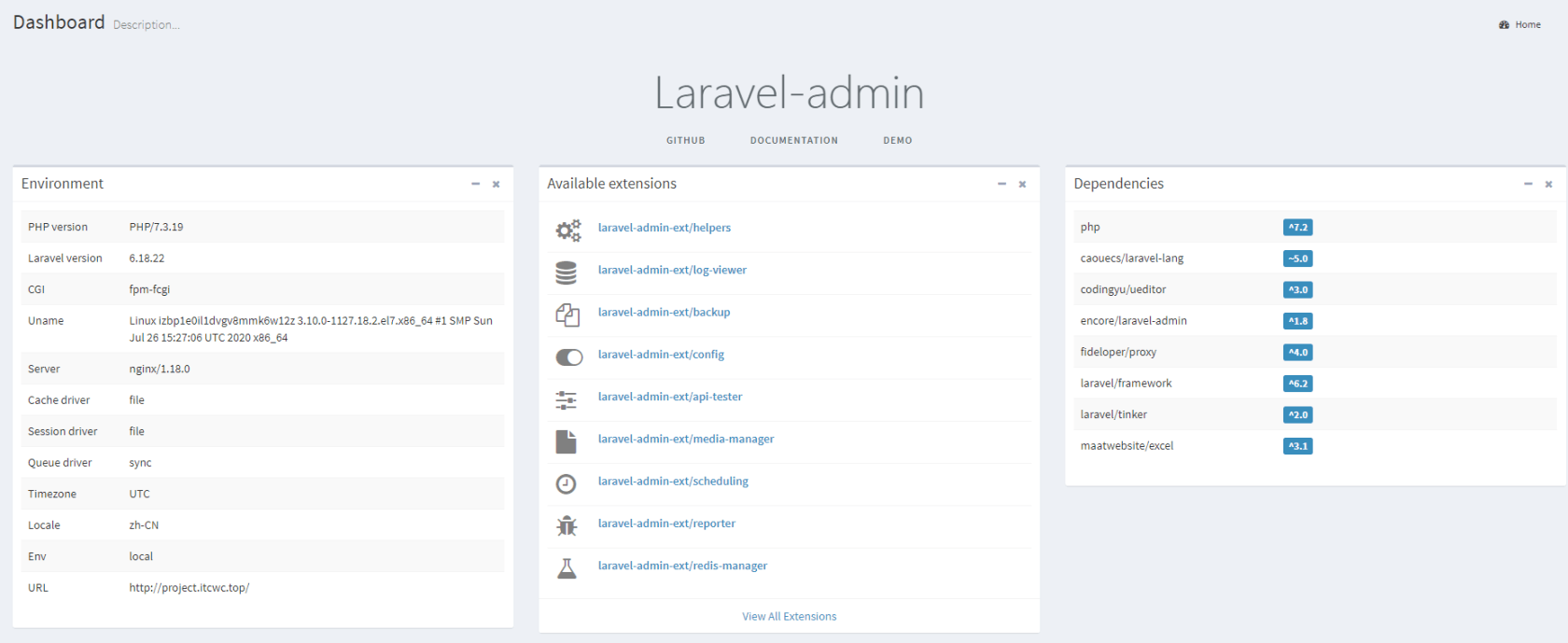Image resolution: width=1568 pixels, height=643 pixels.
Task: Click the nginx/1.18.0 server value
Action: 160,369
